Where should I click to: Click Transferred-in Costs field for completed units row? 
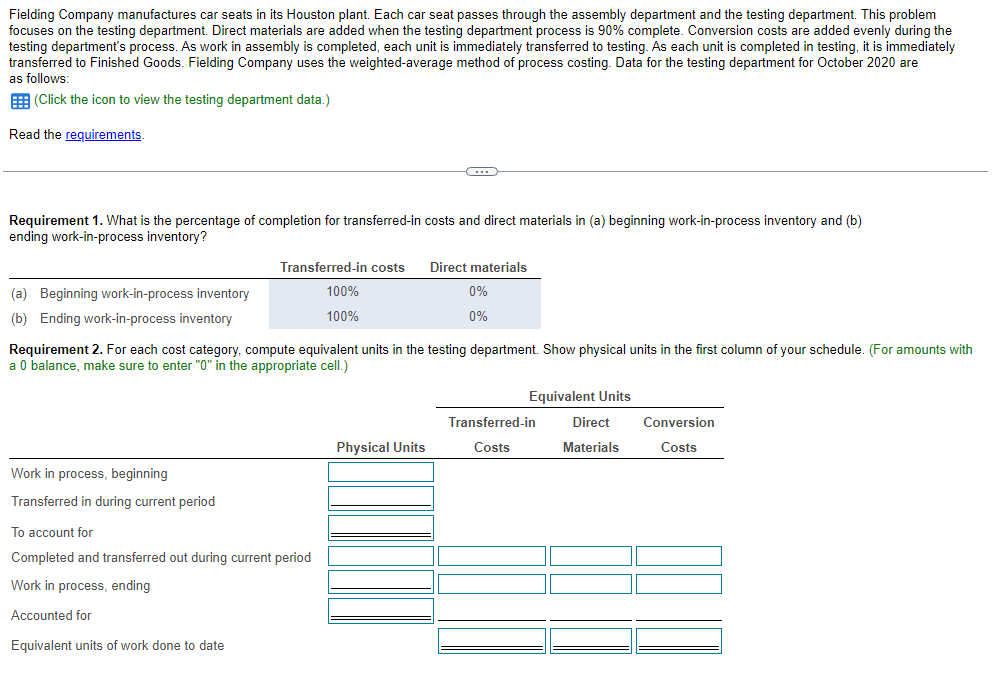491,555
